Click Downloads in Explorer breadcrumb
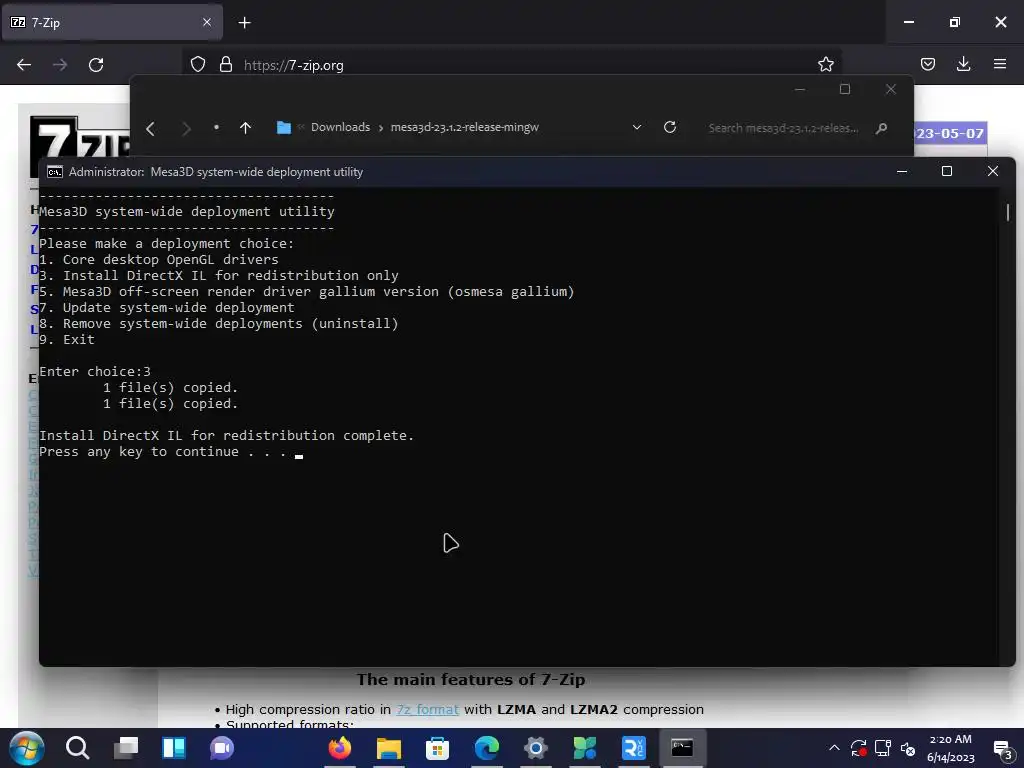 (340, 127)
